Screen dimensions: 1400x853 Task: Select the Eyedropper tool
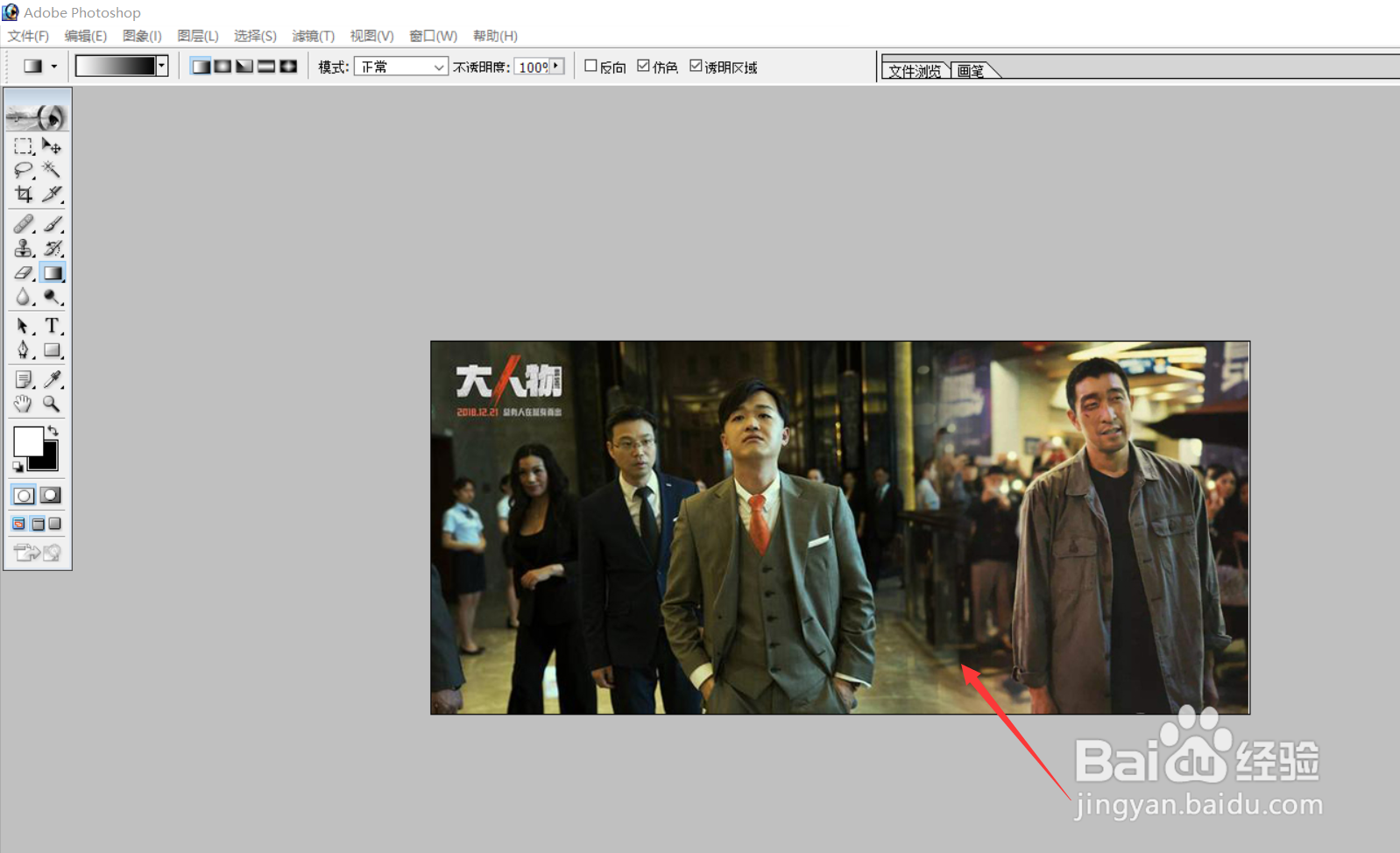tap(52, 379)
